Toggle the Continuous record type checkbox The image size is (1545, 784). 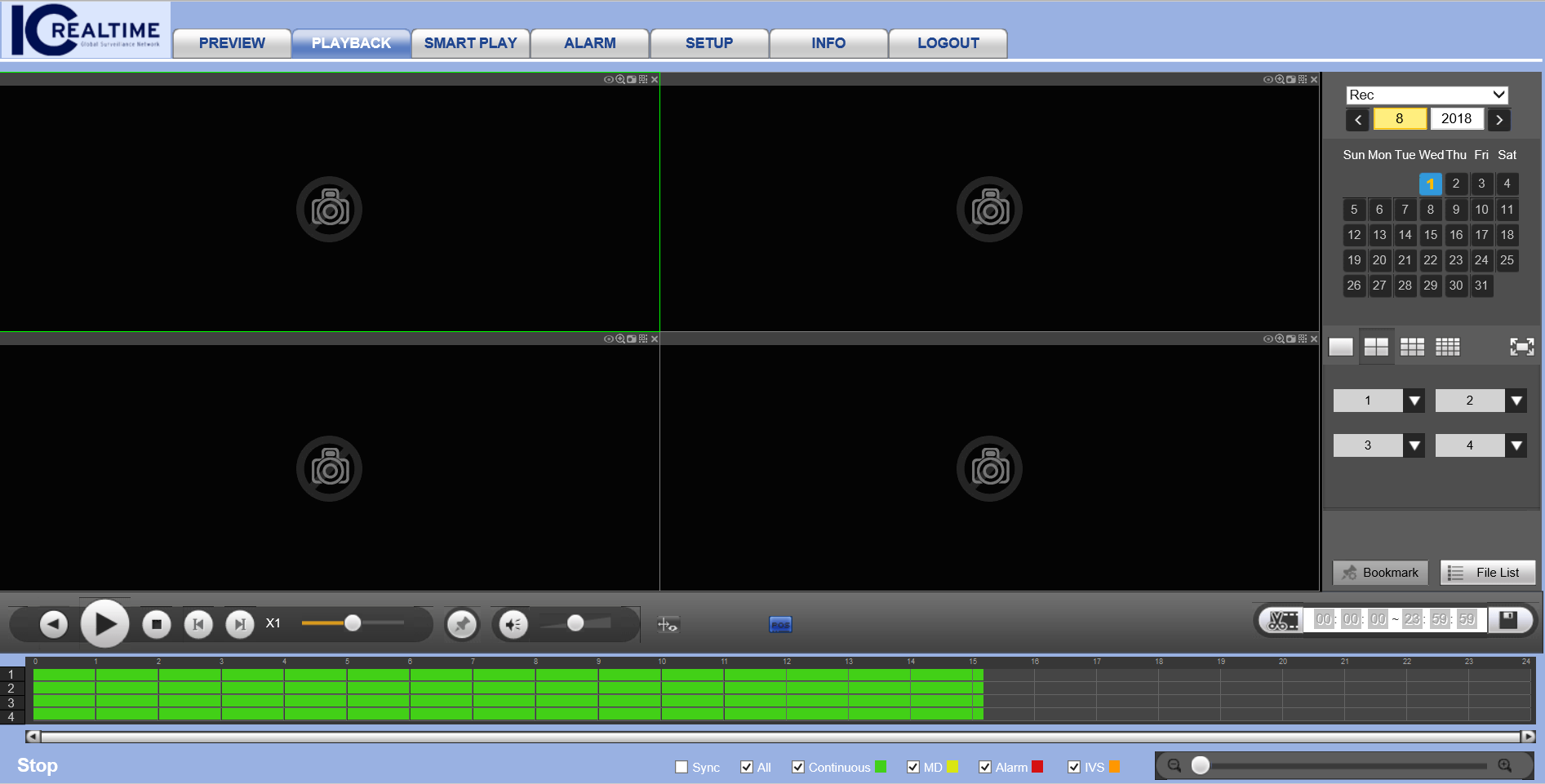(x=798, y=767)
